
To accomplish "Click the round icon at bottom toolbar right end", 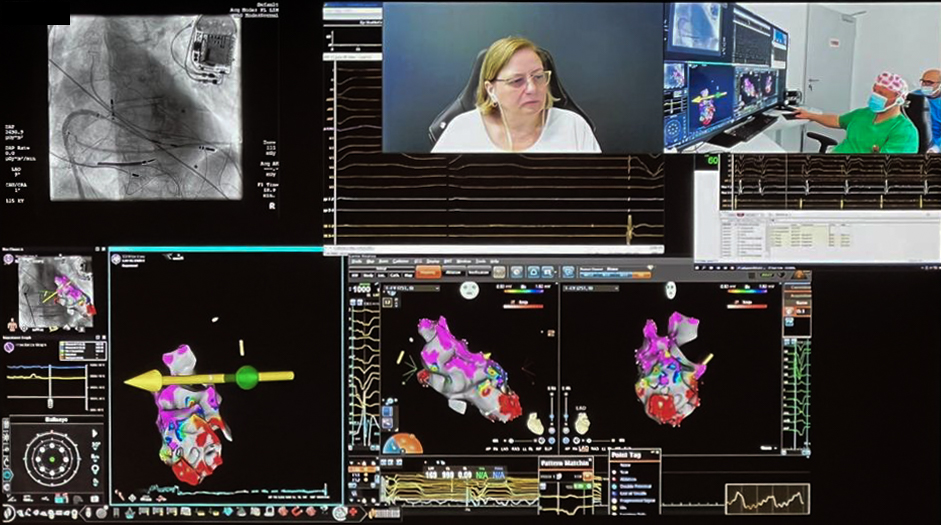I will [340, 513].
